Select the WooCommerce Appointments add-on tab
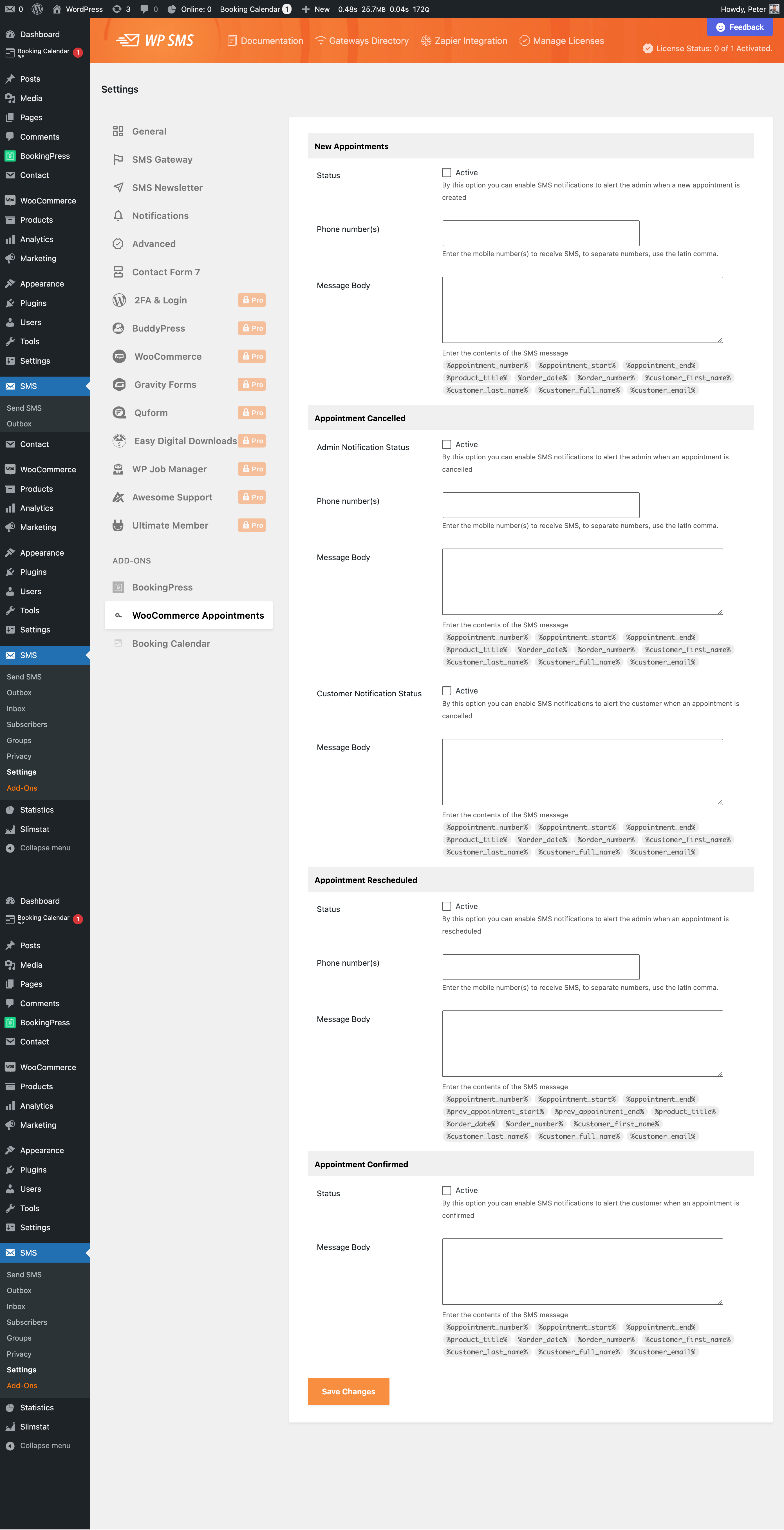 189,615
